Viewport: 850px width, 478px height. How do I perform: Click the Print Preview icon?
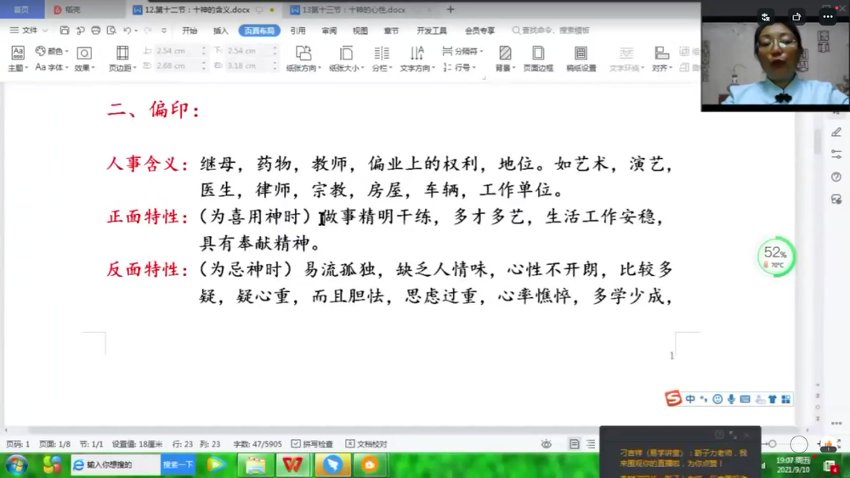click(111, 30)
